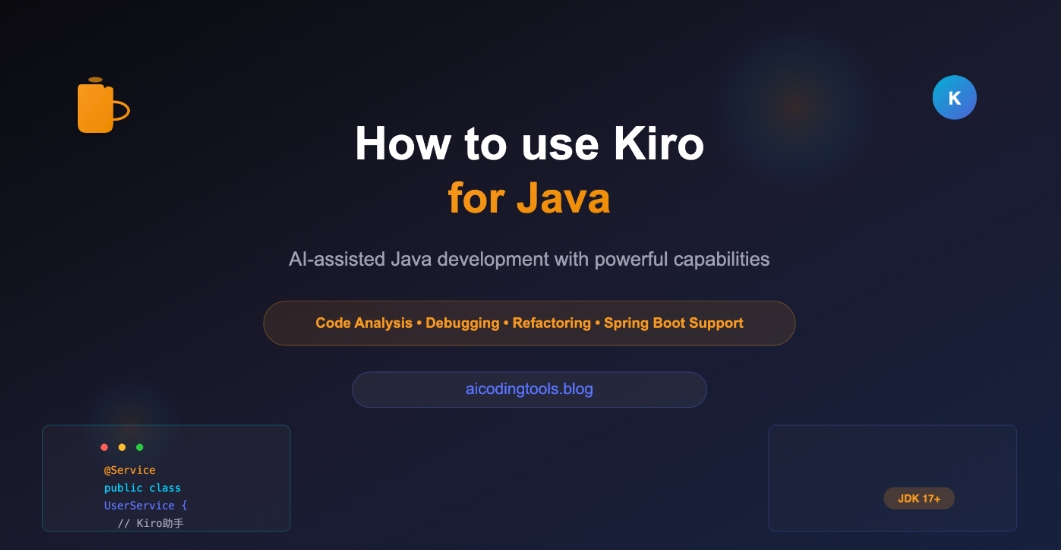1063x550 pixels.
Task: Click the "AI-assisted Java development" subtitle
Action: click(x=529, y=259)
